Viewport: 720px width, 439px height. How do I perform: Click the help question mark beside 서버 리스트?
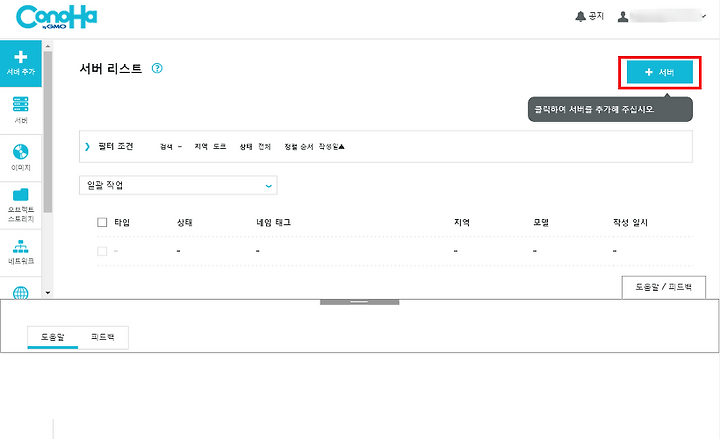(x=157, y=68)
